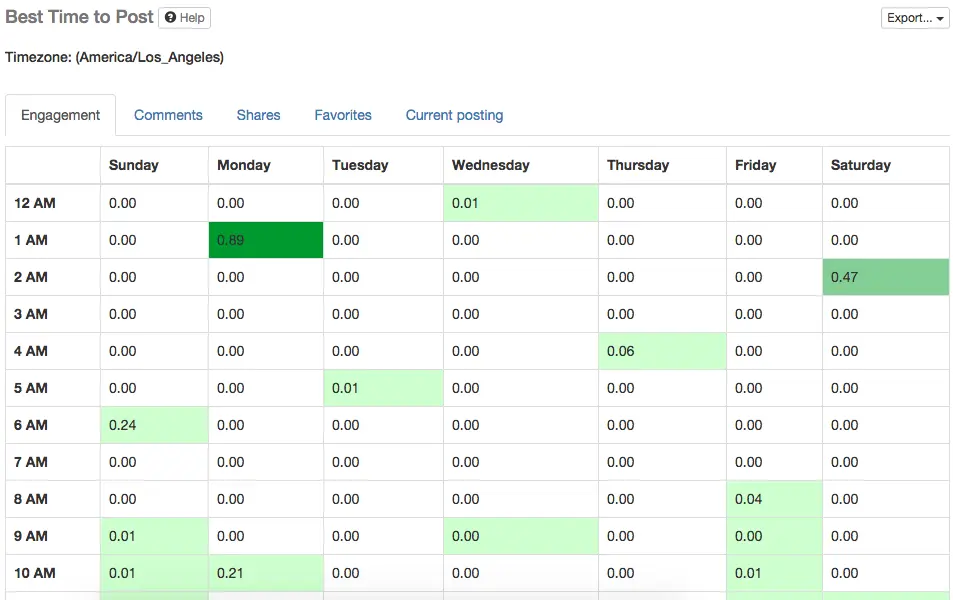Click the Tuesday 5 AM 0.01 cell

(383, 388)
